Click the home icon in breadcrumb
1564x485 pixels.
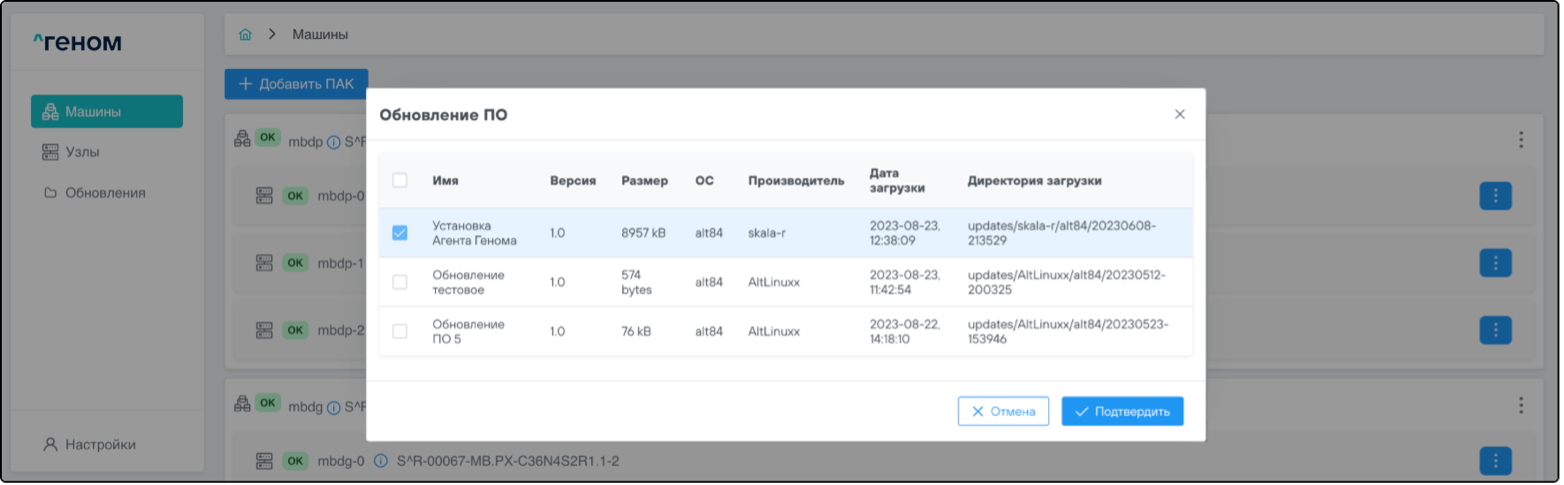pyautogui.click(x=245, y=35)
